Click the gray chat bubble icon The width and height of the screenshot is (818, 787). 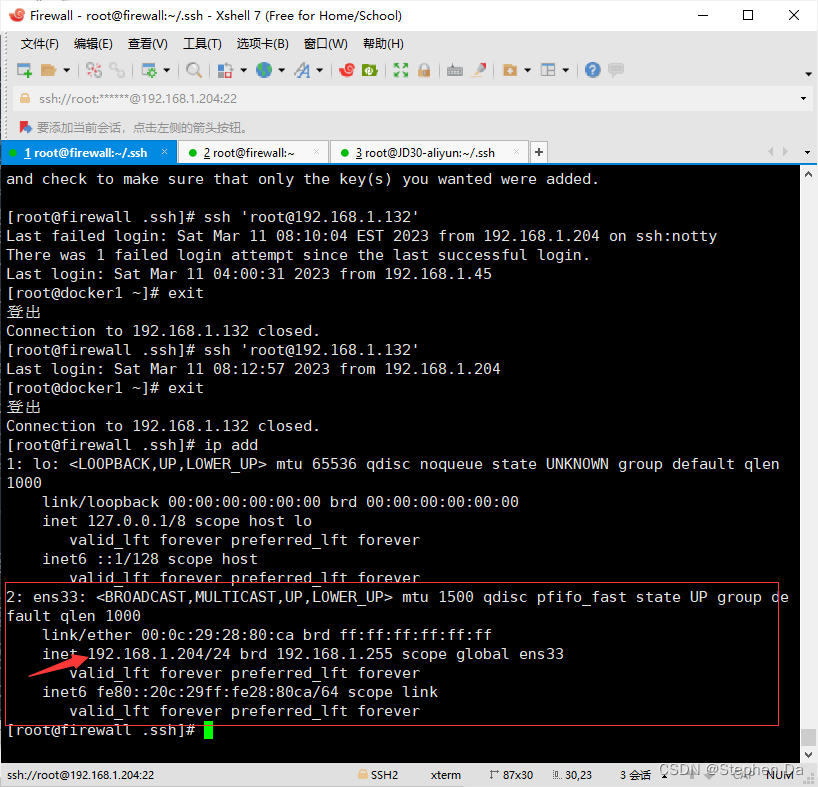coord(616,70)
